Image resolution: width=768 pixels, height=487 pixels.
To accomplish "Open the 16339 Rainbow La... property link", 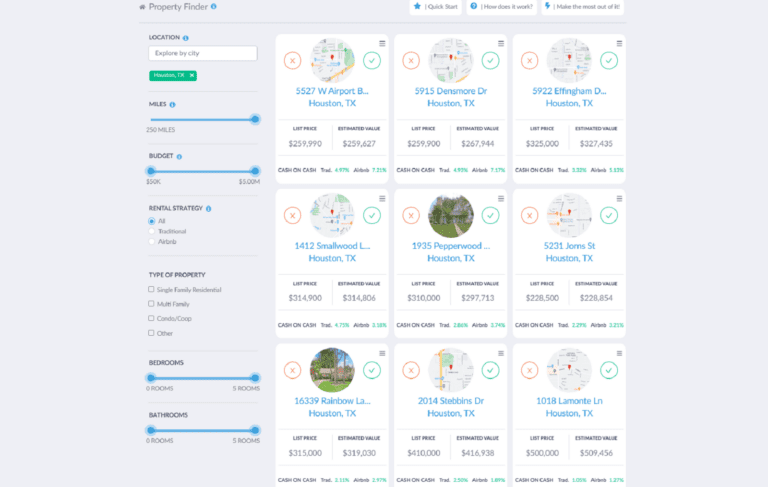I will click(x=333, y=401).
